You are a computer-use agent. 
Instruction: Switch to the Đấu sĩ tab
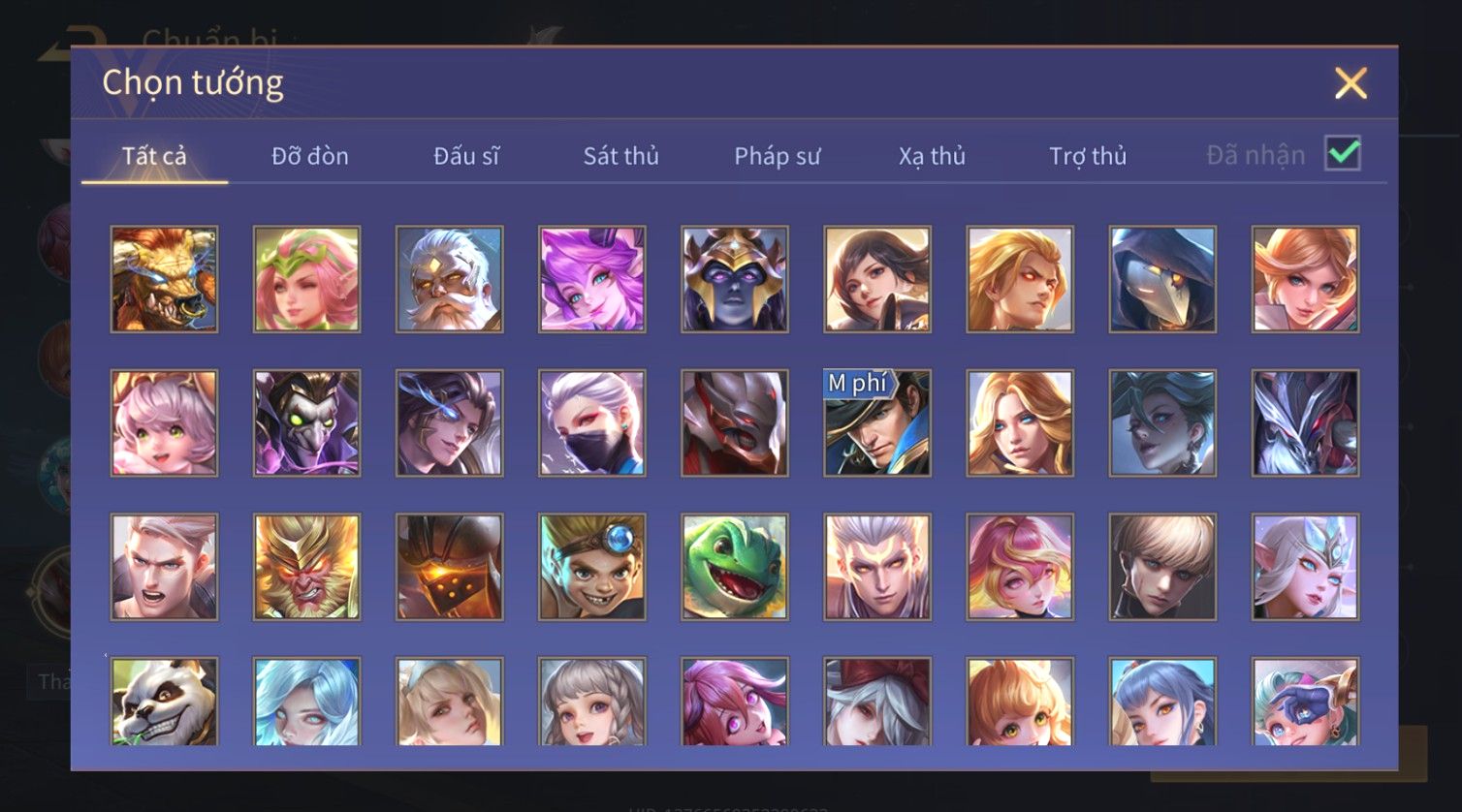click(x=466, y=156)
